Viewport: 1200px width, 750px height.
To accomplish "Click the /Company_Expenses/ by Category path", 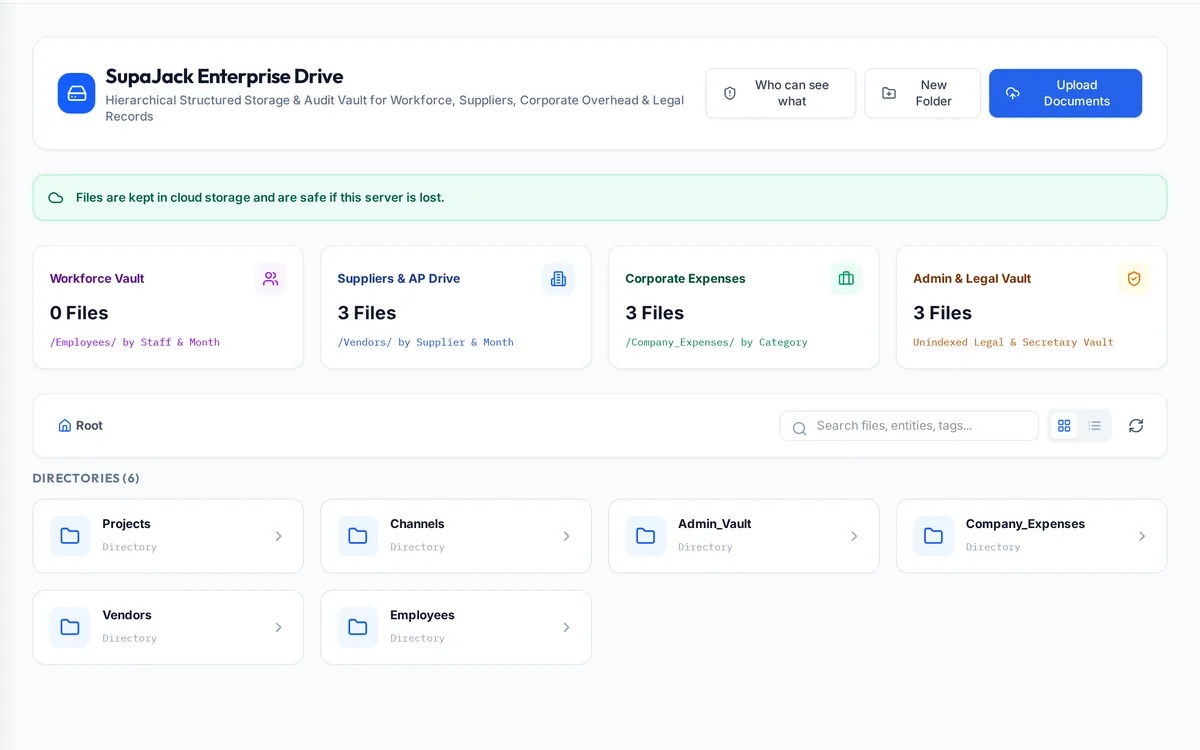I will (x=716, y=342).
